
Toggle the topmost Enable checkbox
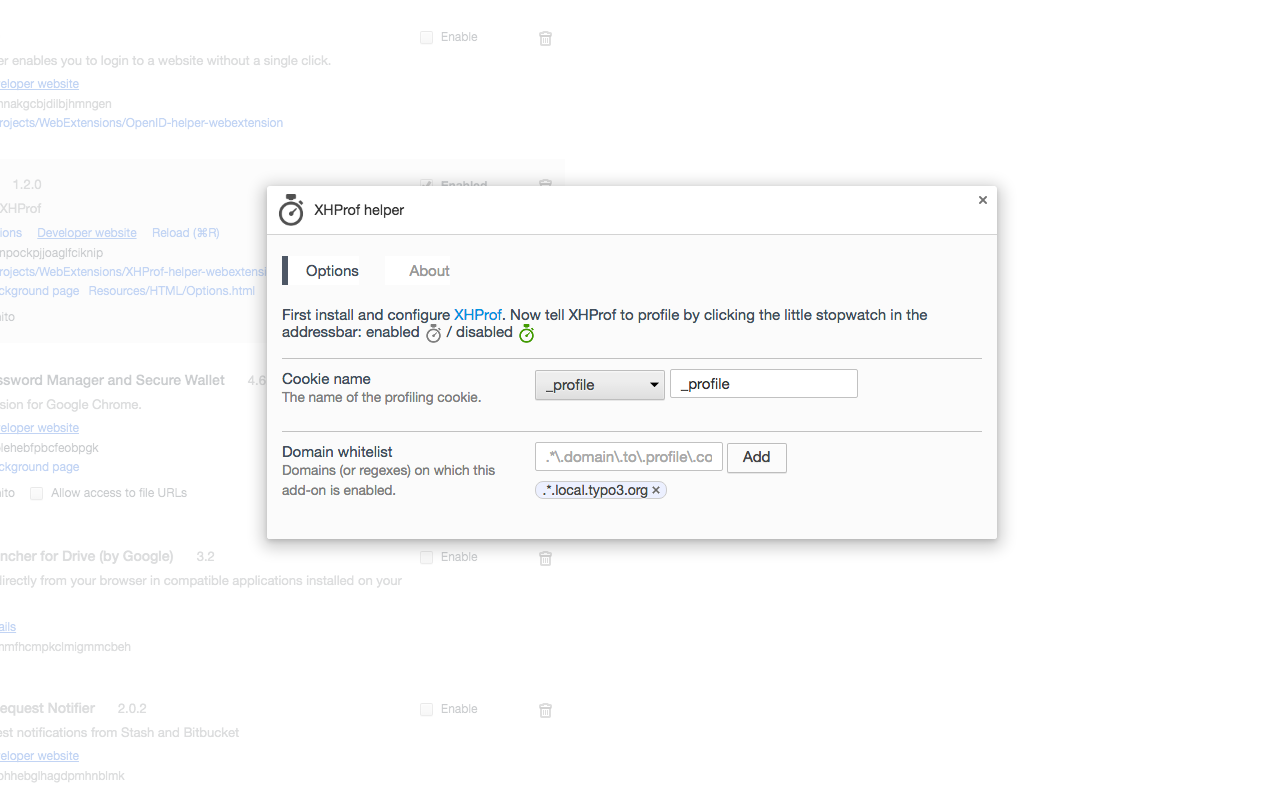[x=426, y=36]
